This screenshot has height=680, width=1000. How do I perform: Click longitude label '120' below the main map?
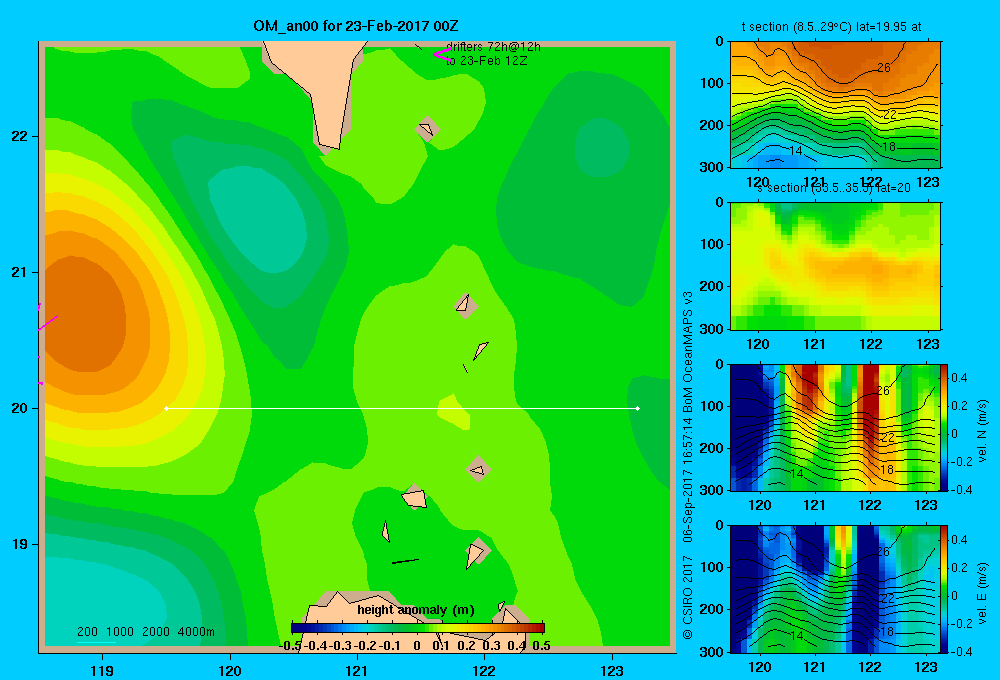tap(230, 670)
